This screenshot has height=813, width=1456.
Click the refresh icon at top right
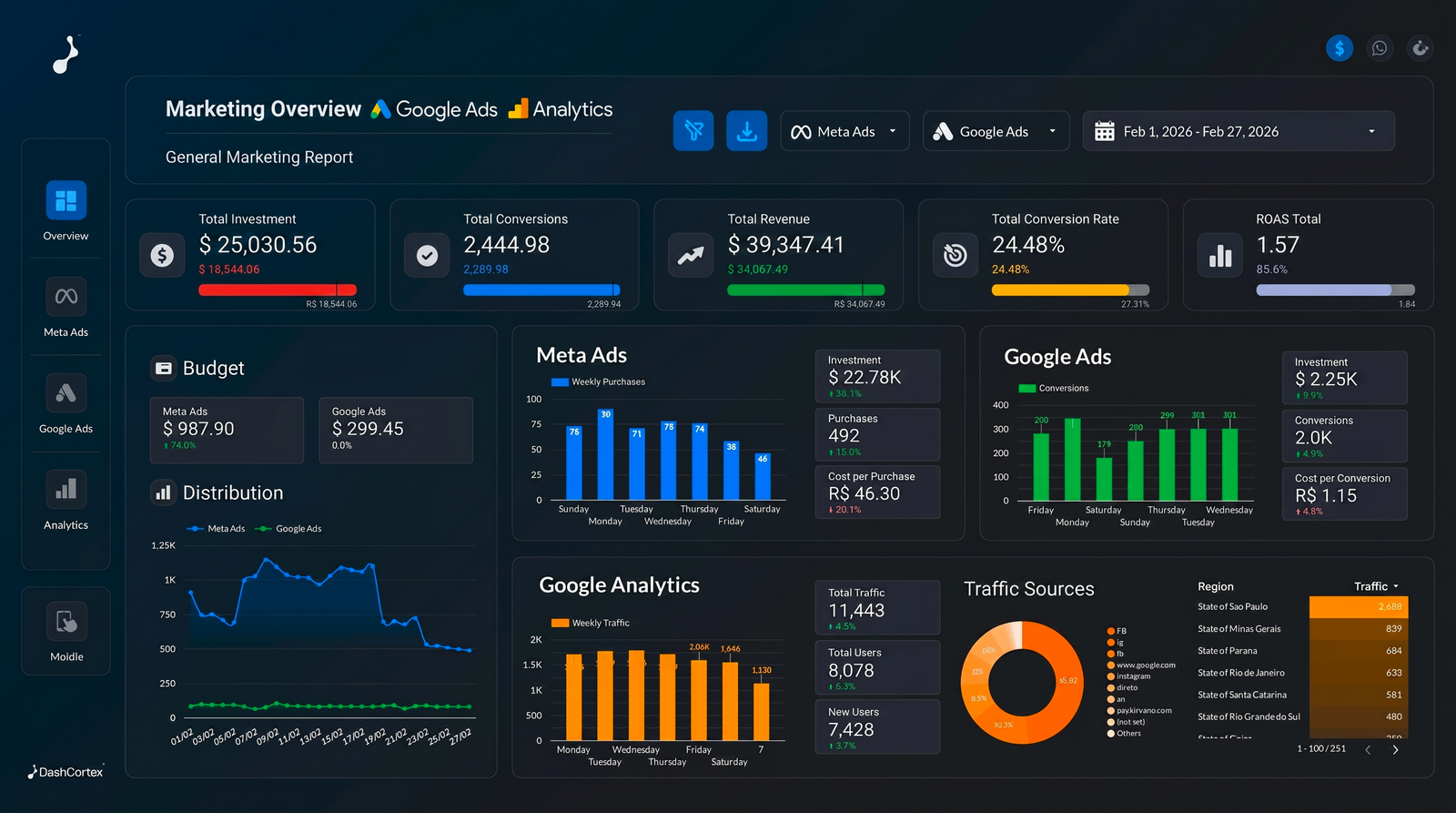(1420, 48)
